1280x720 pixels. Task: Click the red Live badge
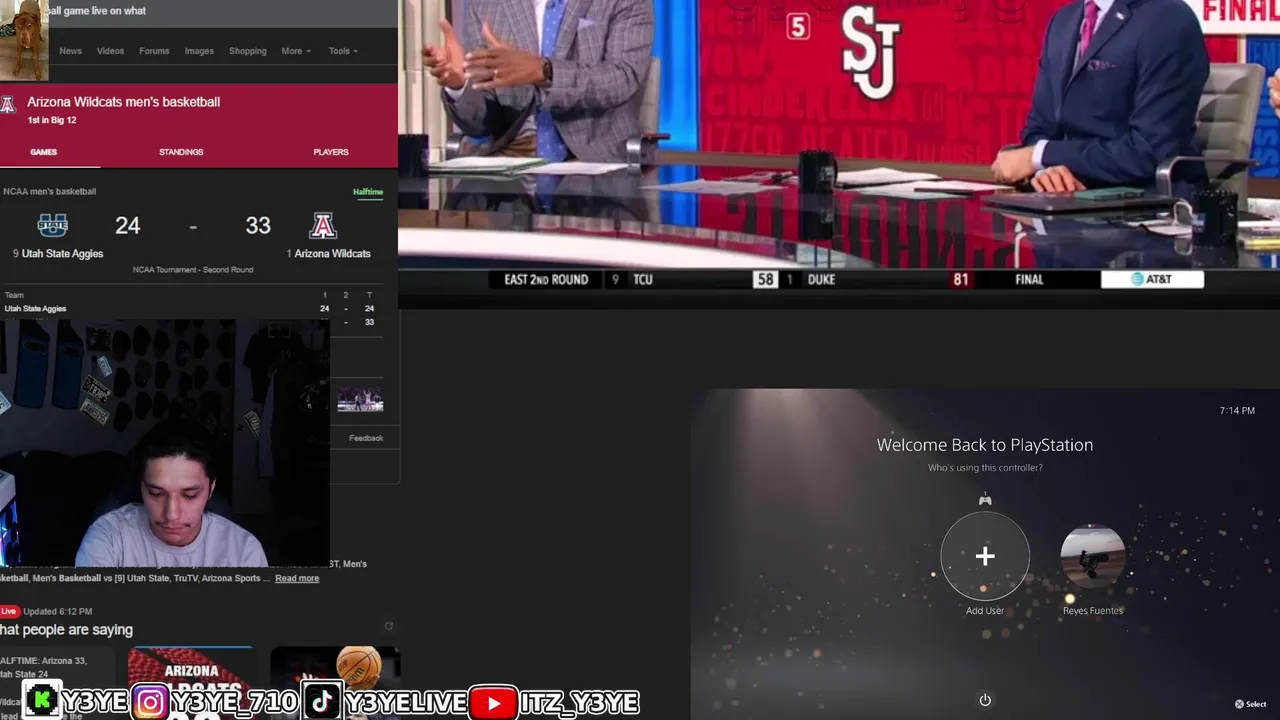coord(9,611)
